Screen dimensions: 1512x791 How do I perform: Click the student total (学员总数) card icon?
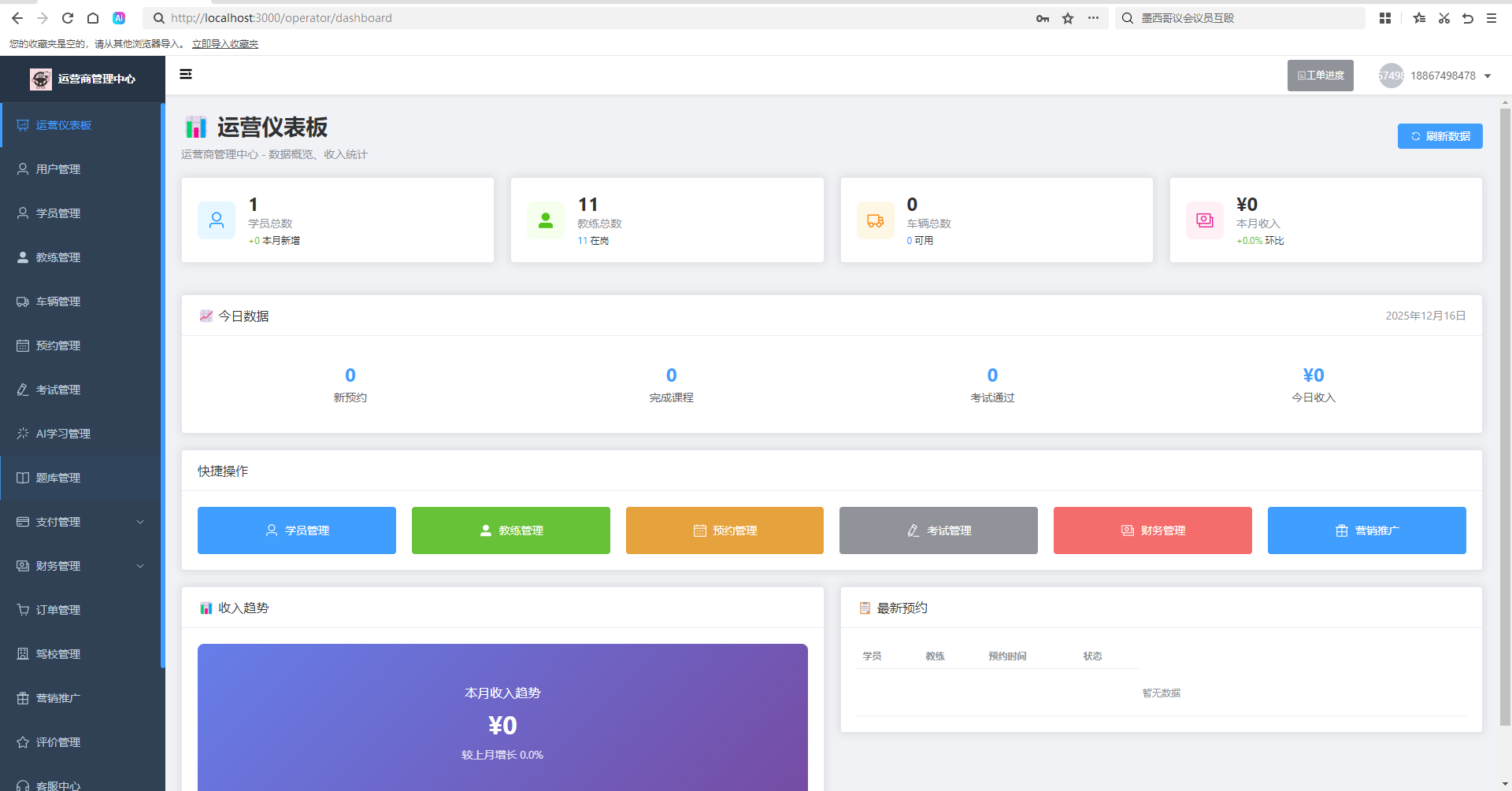coord(216,220)
